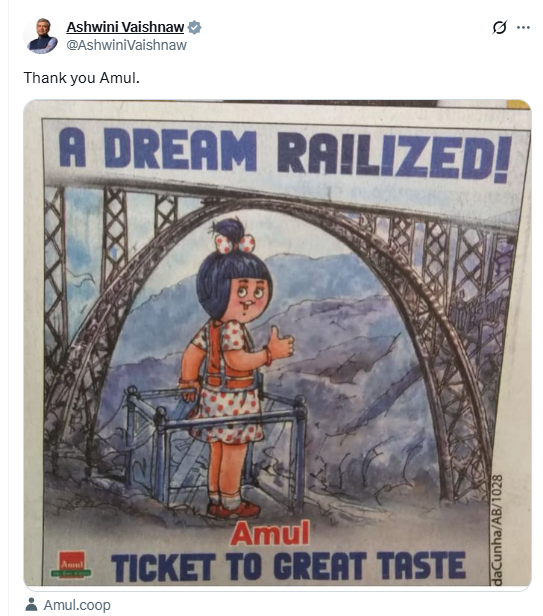Open the Ashwini Vaishnaw display name link
Image resolution: width=543 pixels, height=616 pixels.
pyautogui.click(x=125, y=27)
